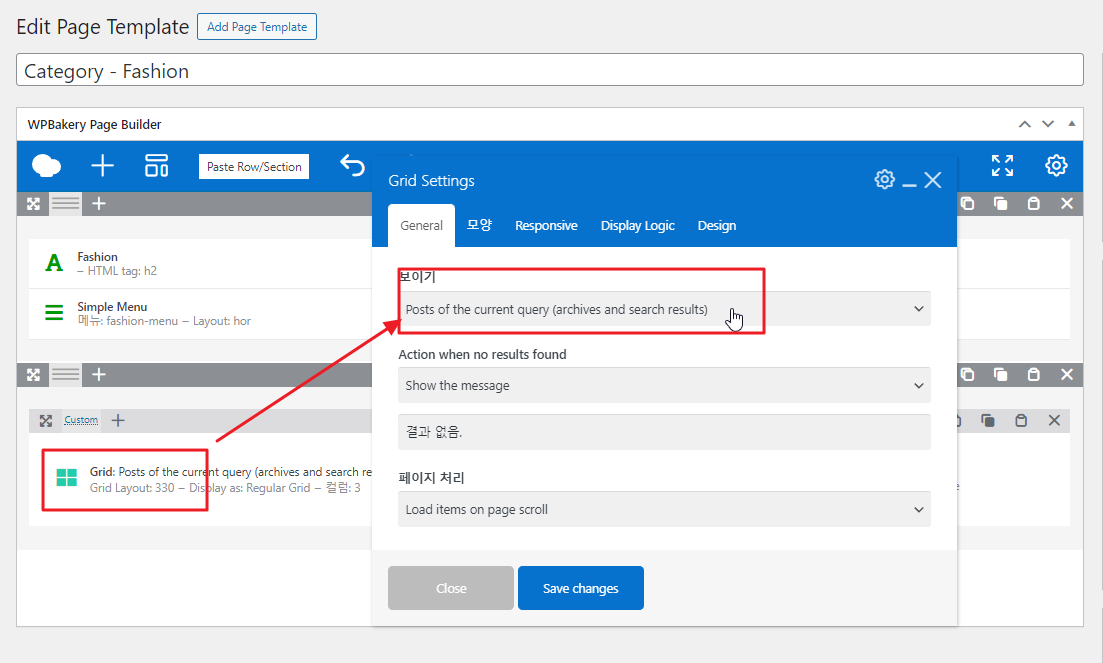Open the 보이기 dropdown
The height and width of the screenshot is (663, 1103).
(664, 309)
